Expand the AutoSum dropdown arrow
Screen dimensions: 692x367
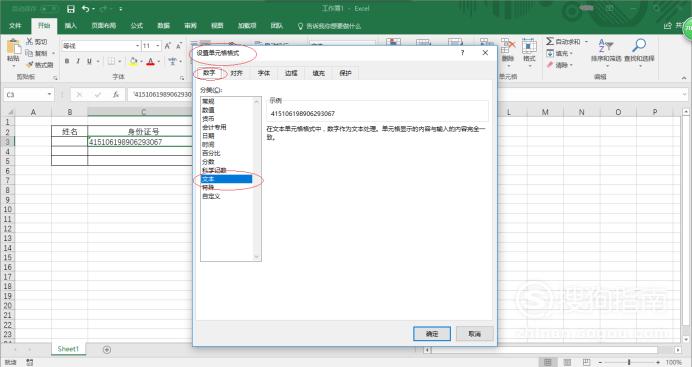(x=586, y=41)
